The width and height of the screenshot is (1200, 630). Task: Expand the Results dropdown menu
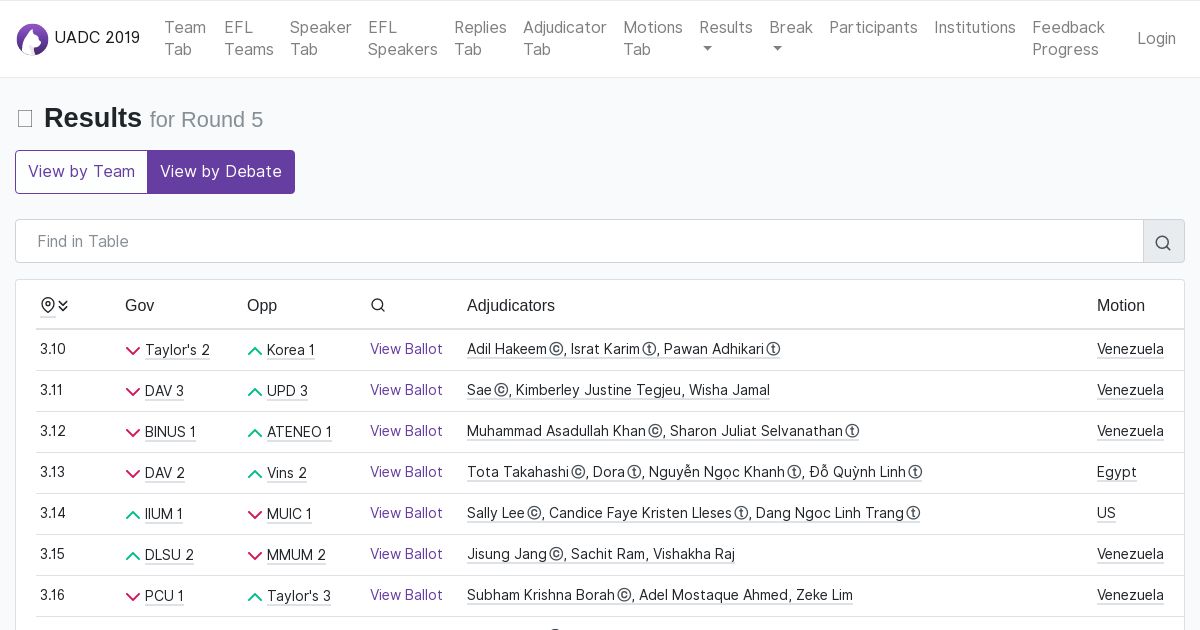coord(725,38)
